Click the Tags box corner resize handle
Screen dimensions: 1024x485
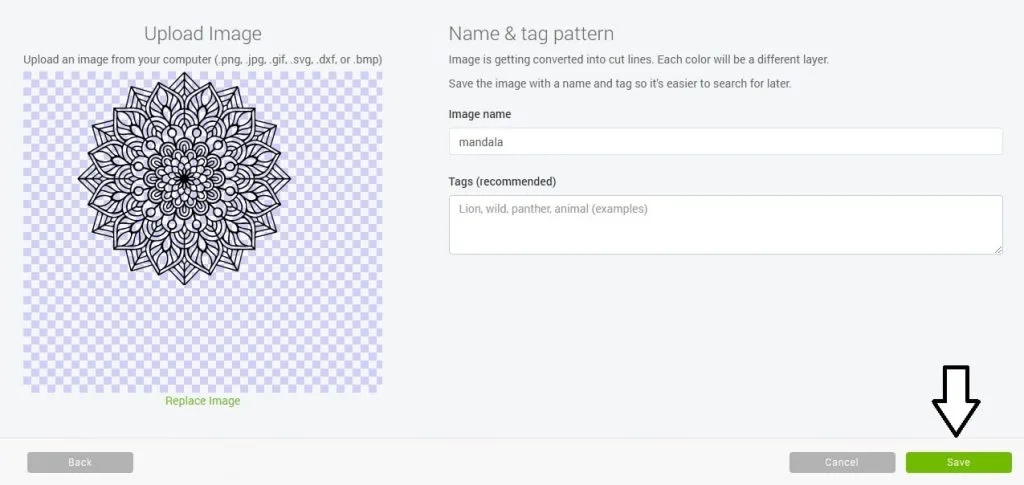[x=998, y=249]
